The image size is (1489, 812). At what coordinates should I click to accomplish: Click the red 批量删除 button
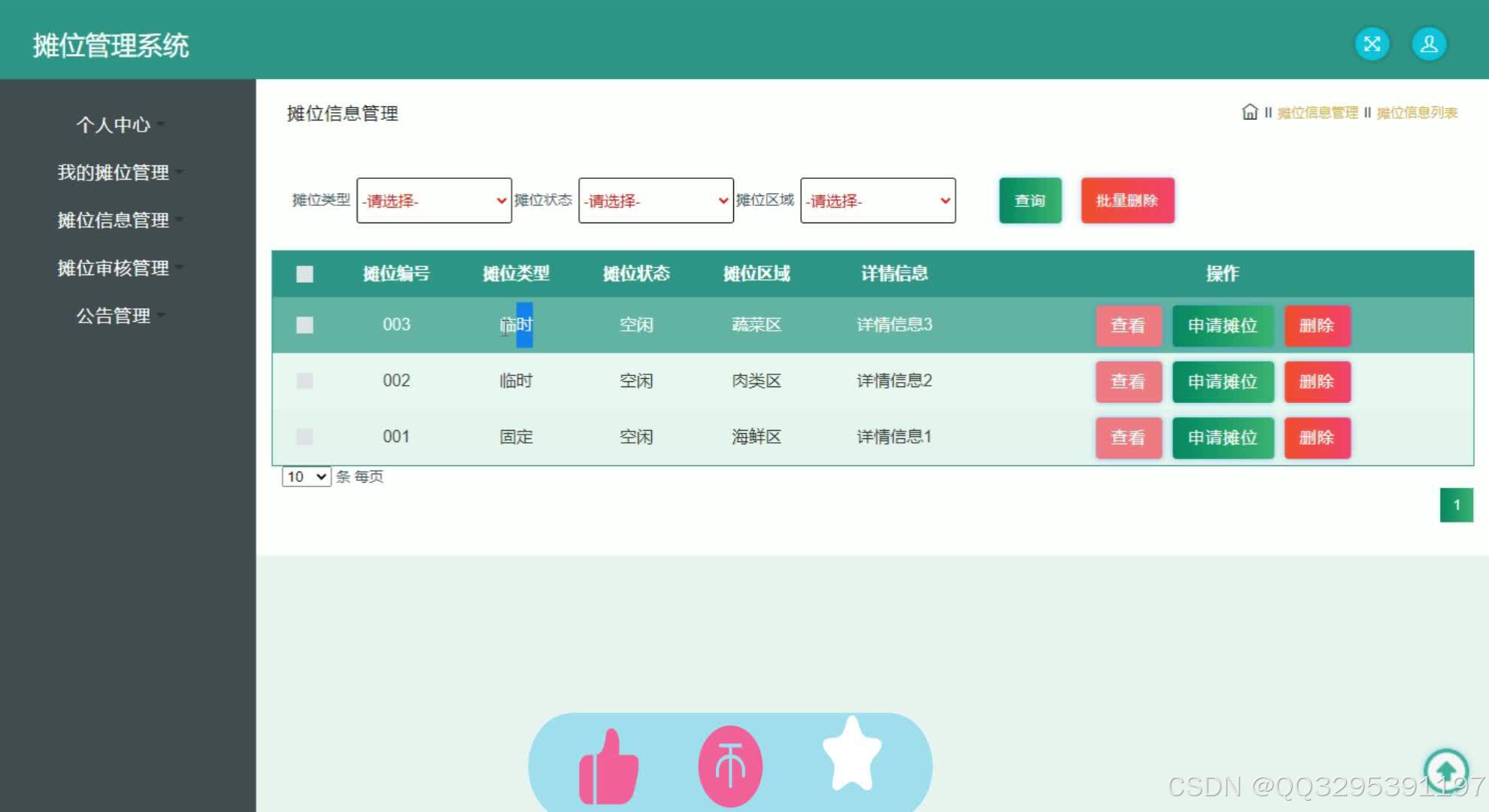pyautogui.click(x=1127, y=201)
